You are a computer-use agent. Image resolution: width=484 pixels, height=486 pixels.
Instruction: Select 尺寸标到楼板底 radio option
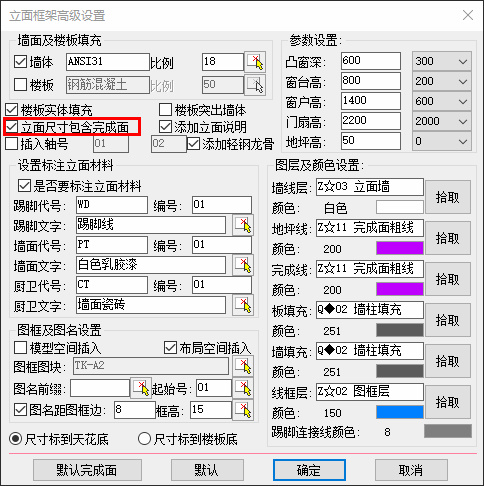tap(144, 439)
